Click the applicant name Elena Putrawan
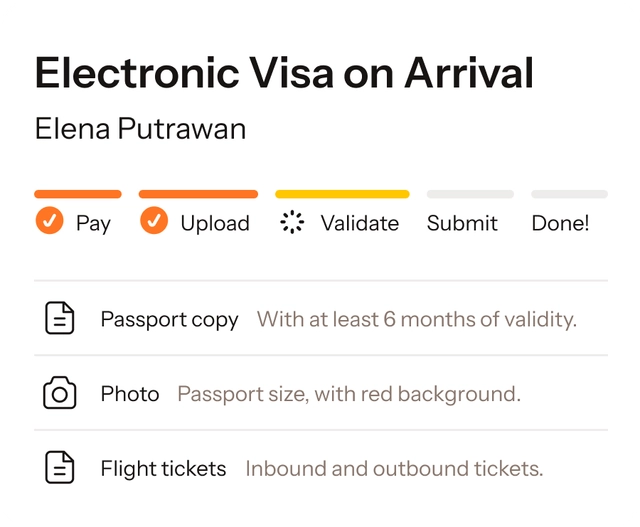The width and height of the screenshot is (640, 527). coord(140,129)
